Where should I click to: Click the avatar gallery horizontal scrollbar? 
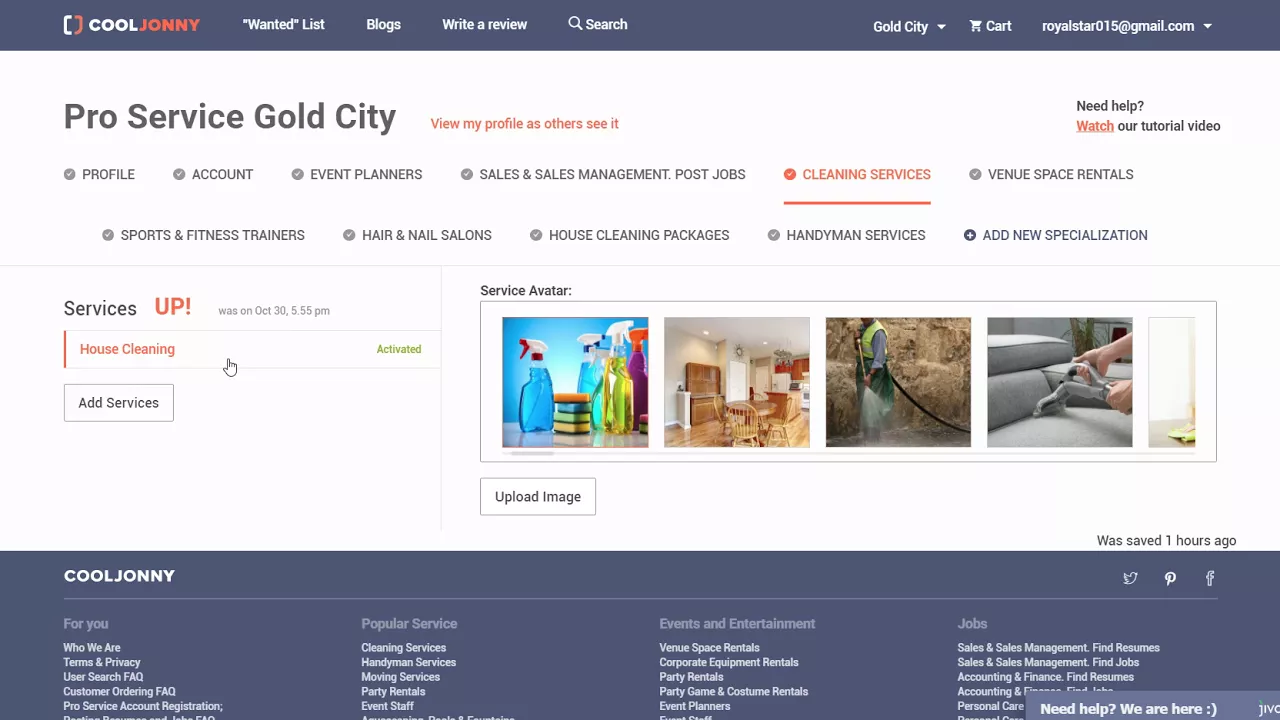(532, 454)
